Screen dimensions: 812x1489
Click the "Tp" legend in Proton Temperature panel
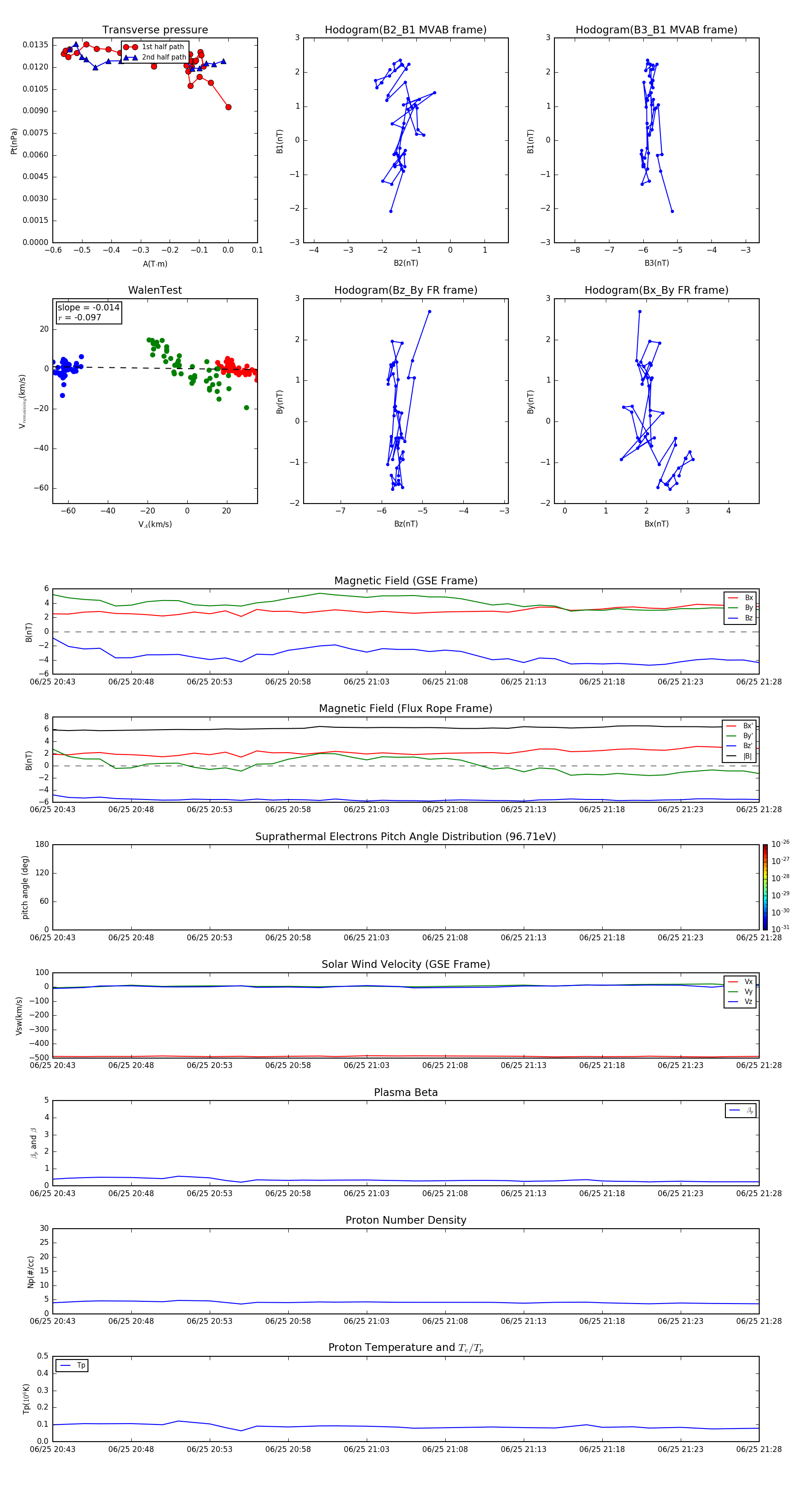[72, 1365]
